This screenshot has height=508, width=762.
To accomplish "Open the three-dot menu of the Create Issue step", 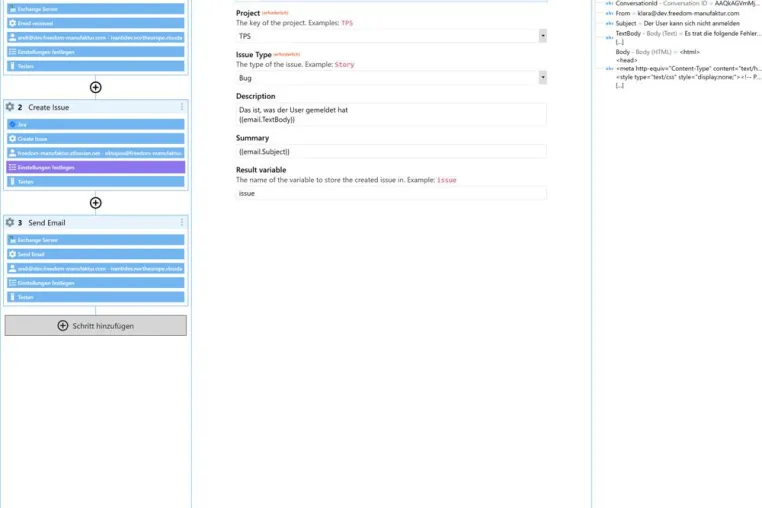I will coord(182,107).
